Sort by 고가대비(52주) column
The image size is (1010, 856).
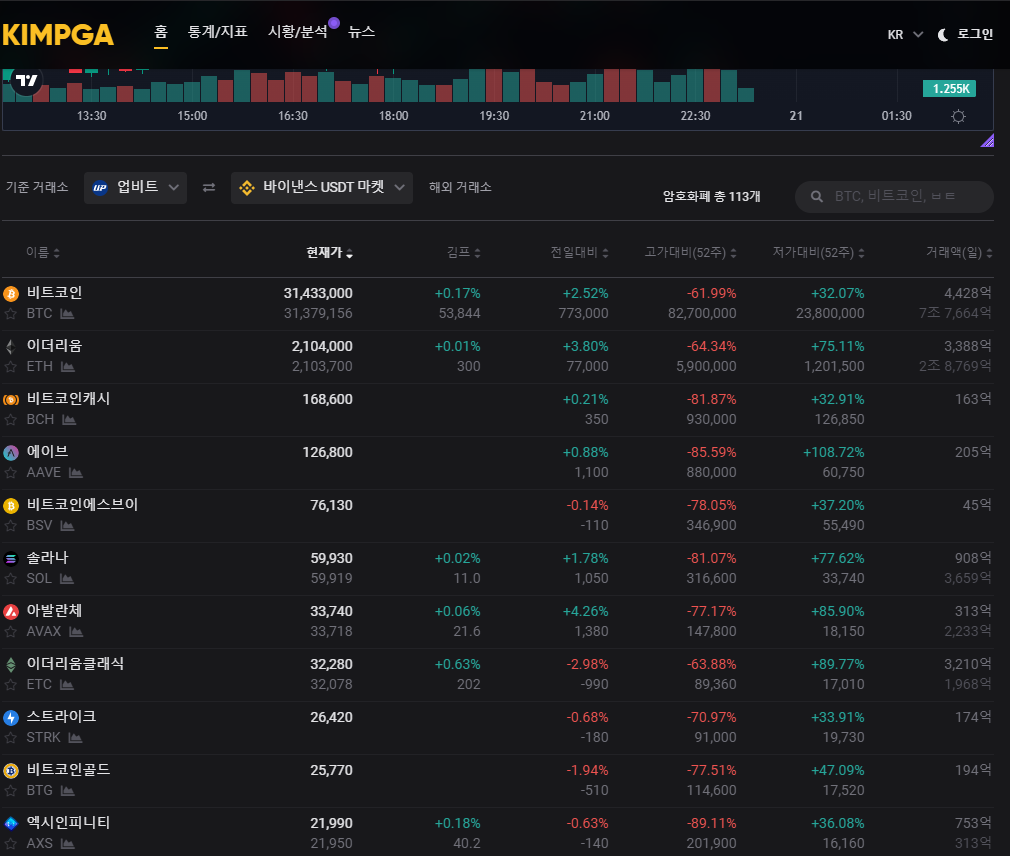point(691,252)
